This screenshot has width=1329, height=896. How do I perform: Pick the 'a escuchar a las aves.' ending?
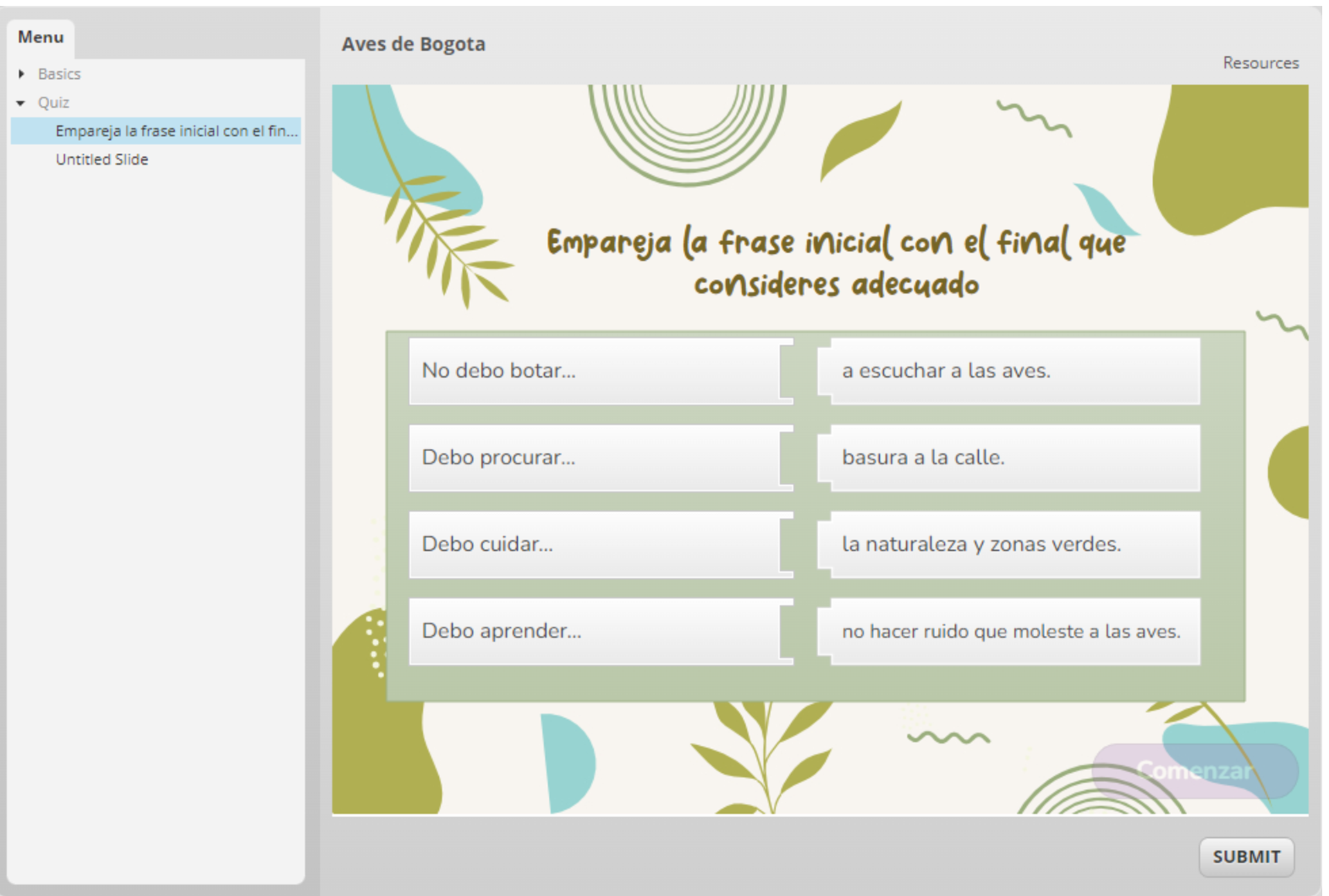[1011, 371]
